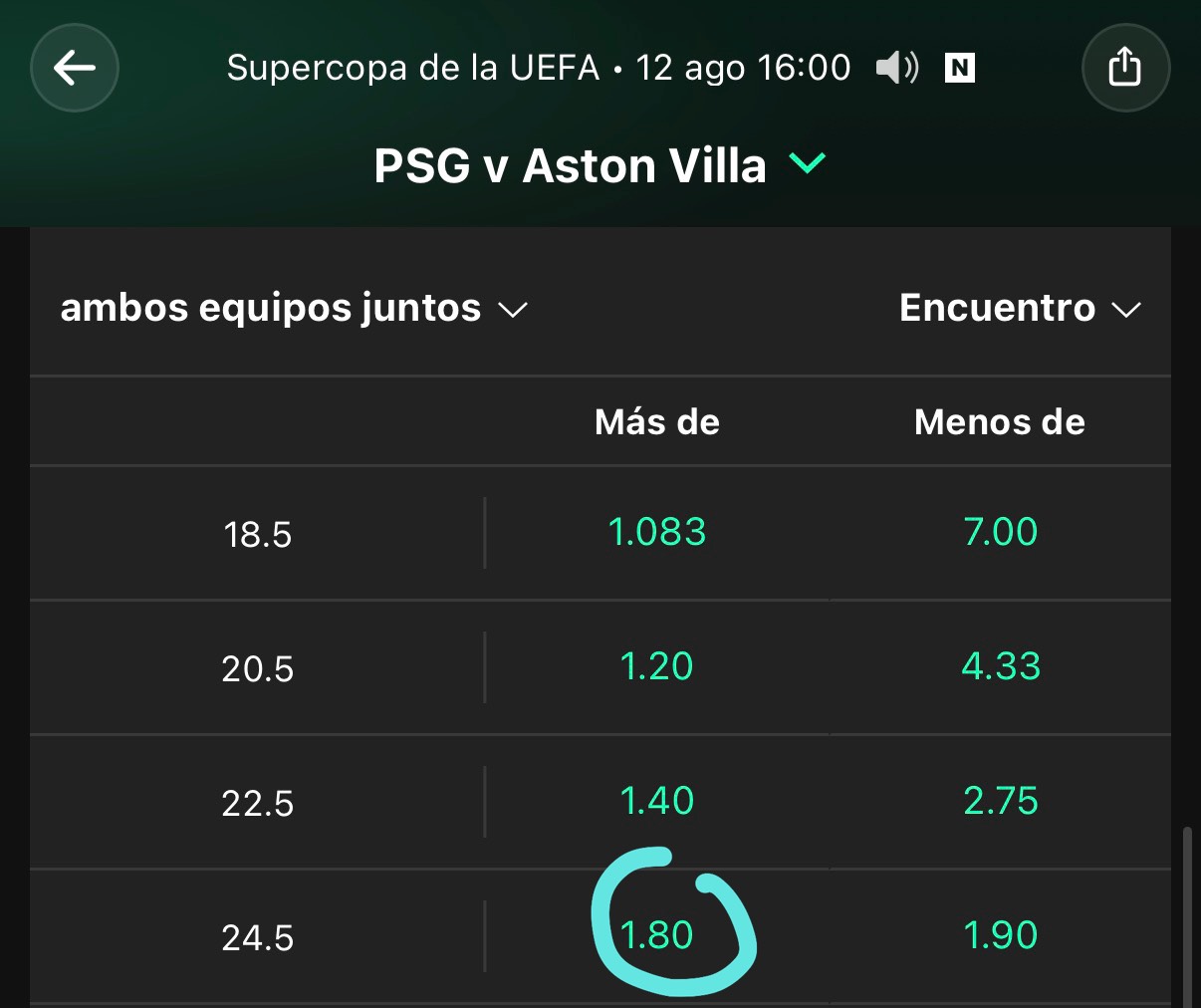This screenshot has height=1008, width=1201.
Task: Select Más de 22.5 at 1.40
Action: [657, 801]
